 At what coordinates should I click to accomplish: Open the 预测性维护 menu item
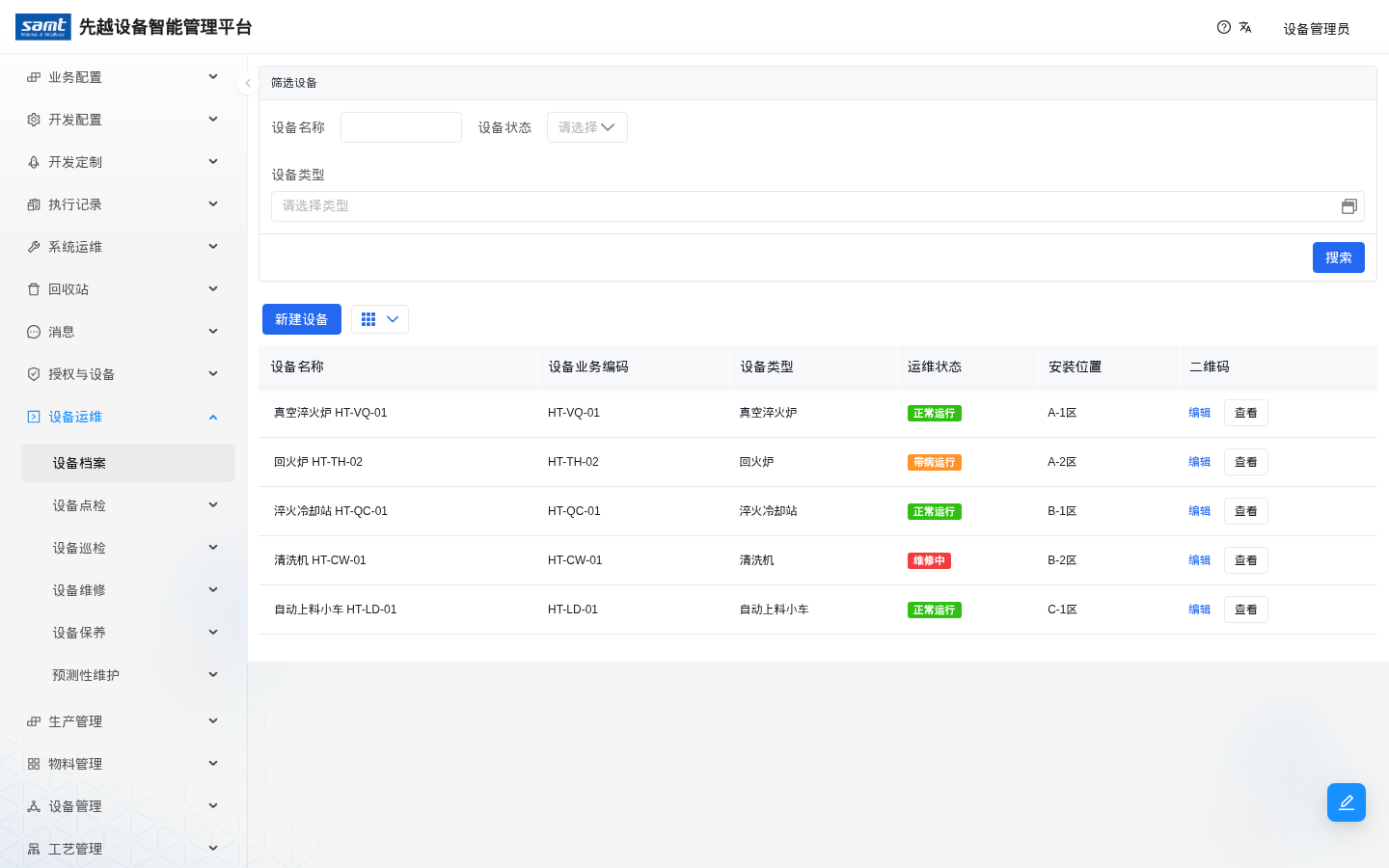coord(128,675)
